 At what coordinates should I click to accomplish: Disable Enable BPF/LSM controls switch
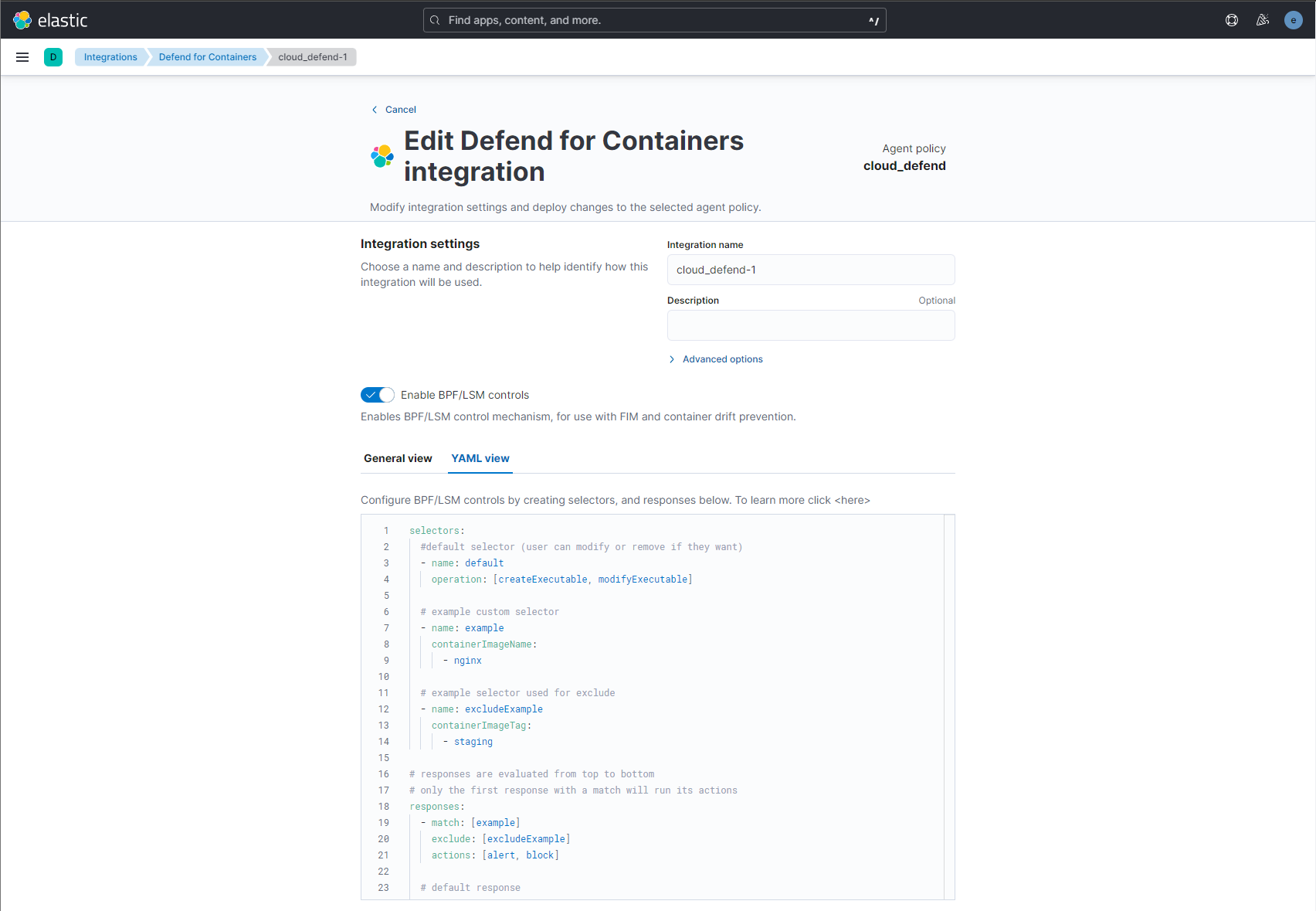pyautogui.click(x=377, y=395)
